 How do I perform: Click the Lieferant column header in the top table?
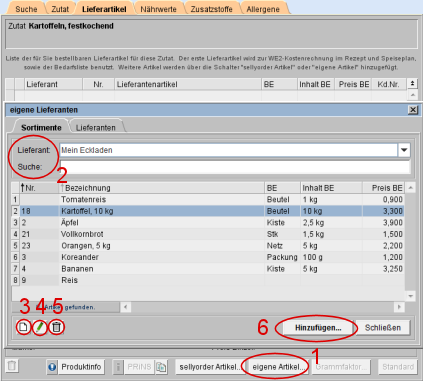pos(53,84)
